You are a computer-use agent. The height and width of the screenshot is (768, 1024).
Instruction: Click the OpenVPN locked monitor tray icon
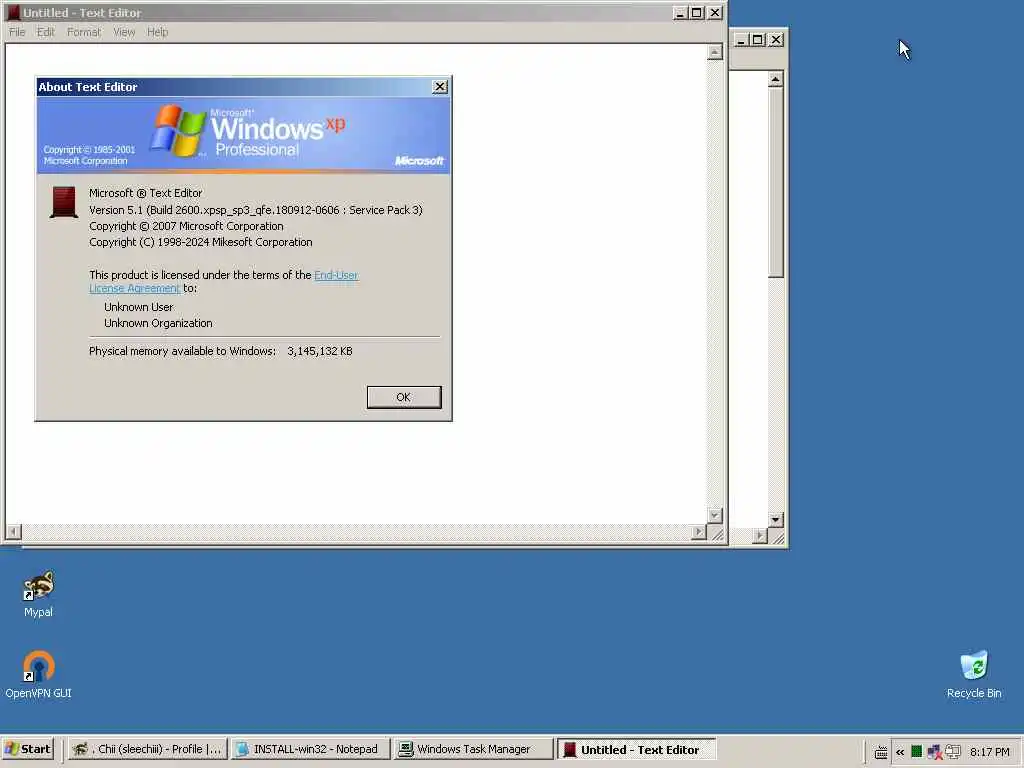tap(953, 752)
